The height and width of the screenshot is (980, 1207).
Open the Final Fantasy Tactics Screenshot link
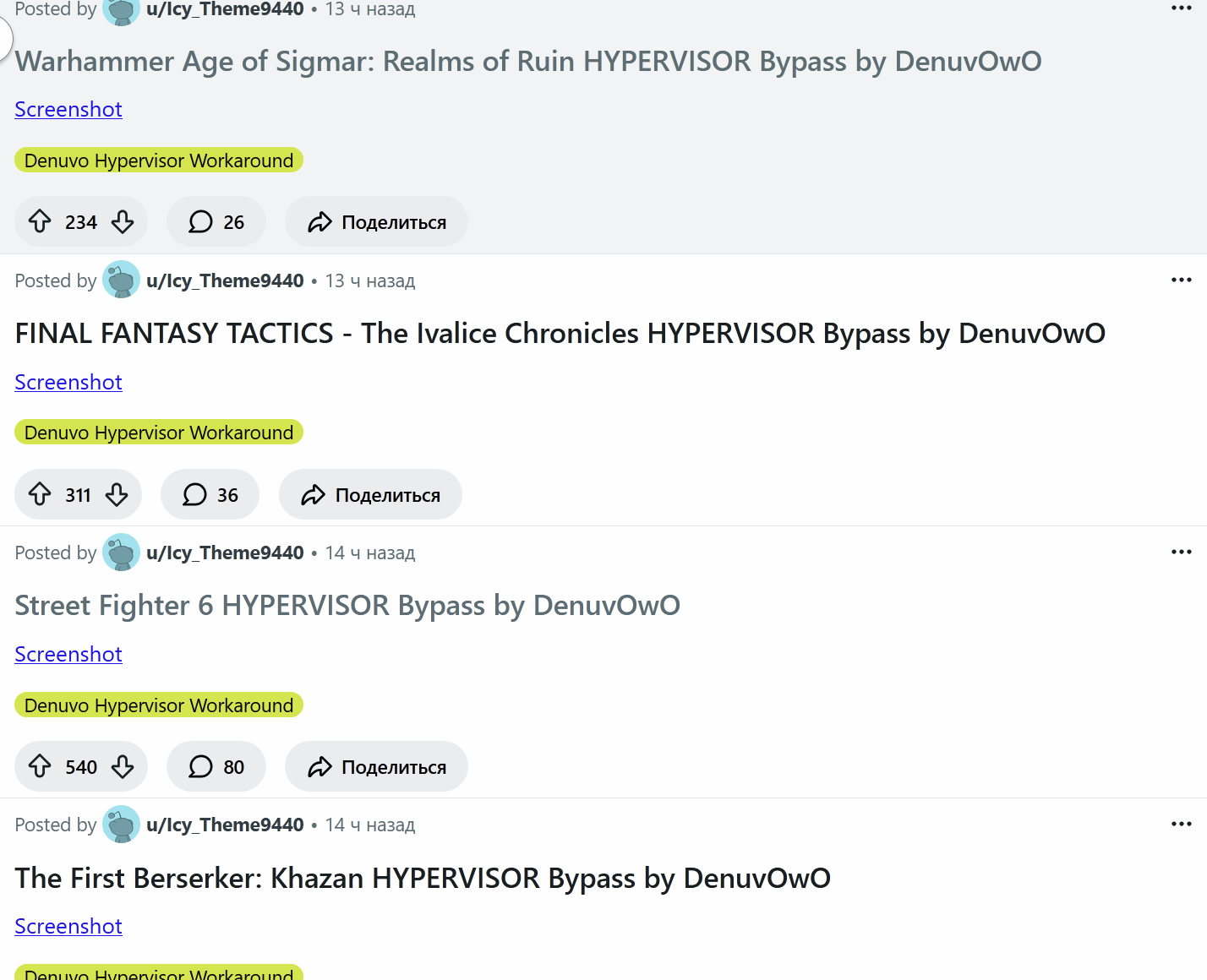coord(68,382)
